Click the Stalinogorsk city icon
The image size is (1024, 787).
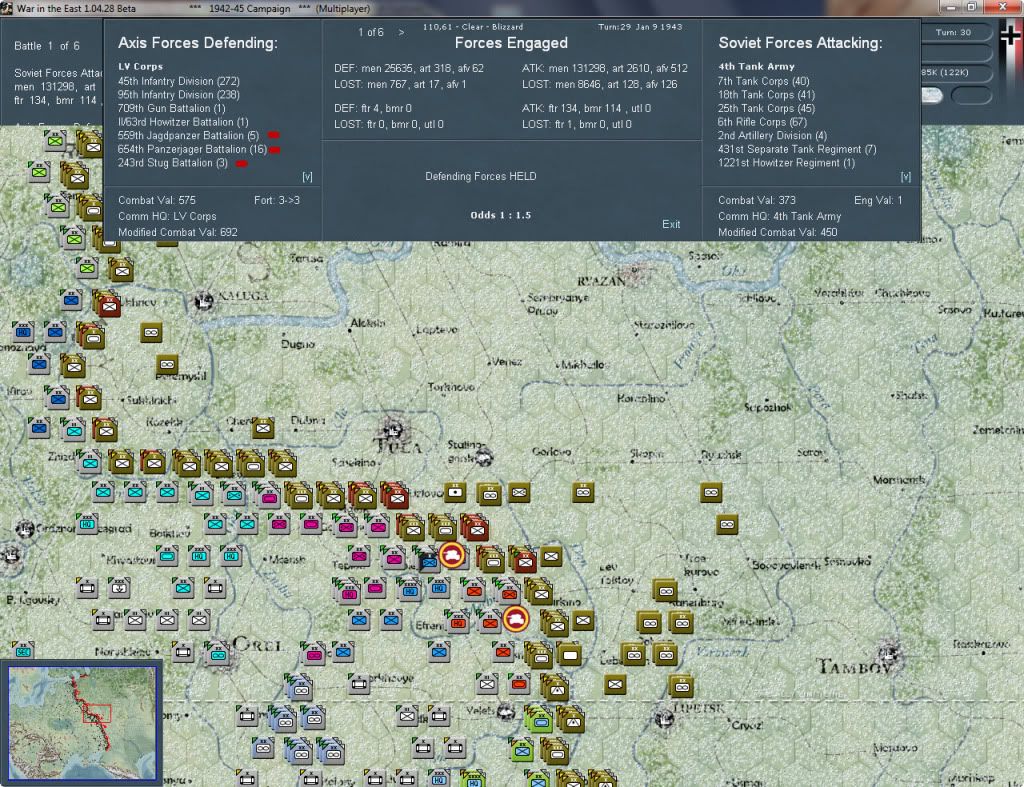[x=484, y=458]
